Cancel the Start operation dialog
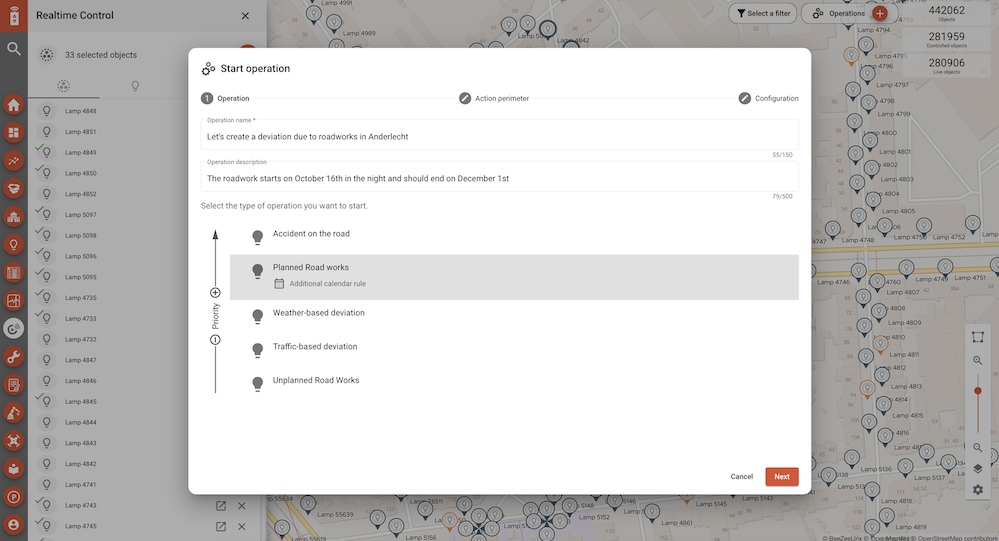The image size is (999, 541). point(741,477)
